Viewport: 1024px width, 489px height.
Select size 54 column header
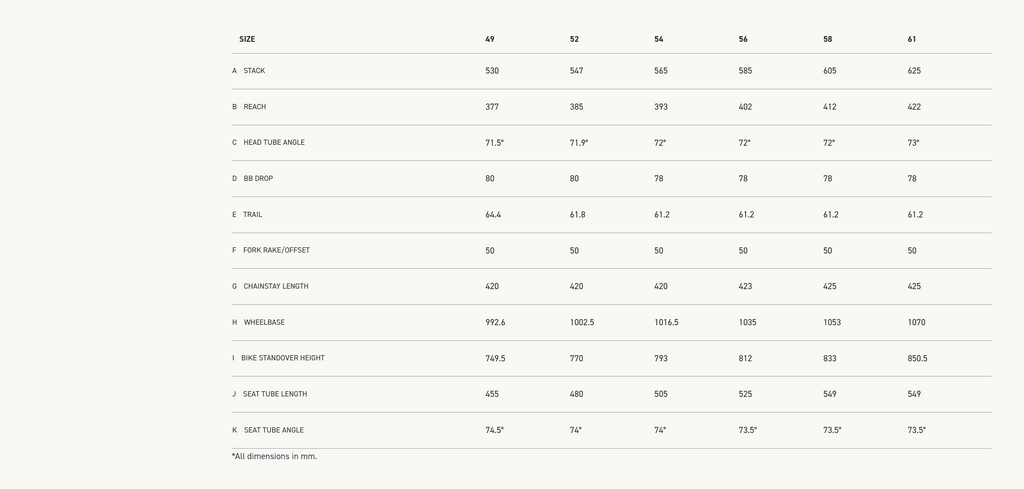click(x=658, y=39)
